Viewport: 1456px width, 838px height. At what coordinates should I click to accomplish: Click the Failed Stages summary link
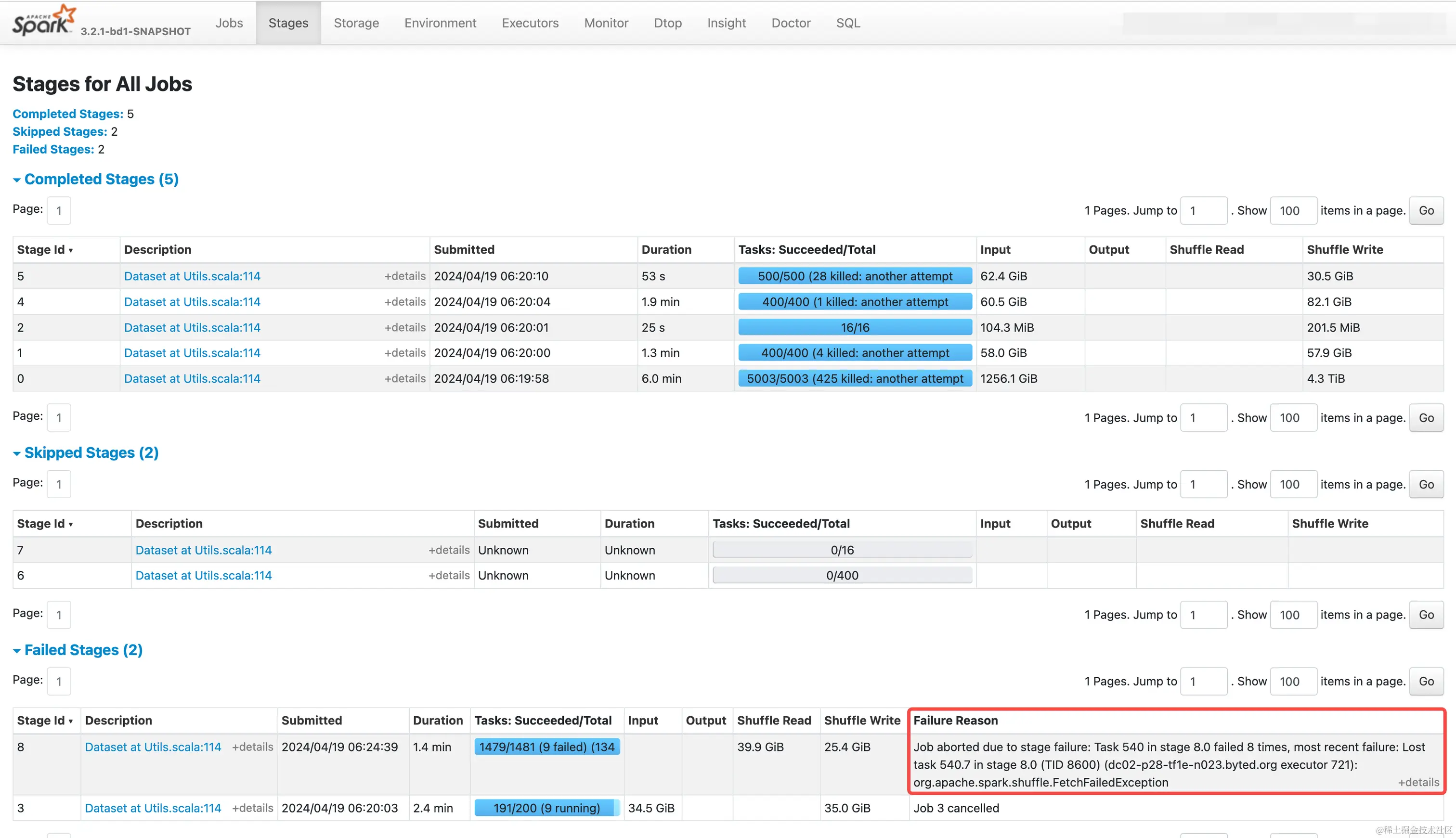53,150
